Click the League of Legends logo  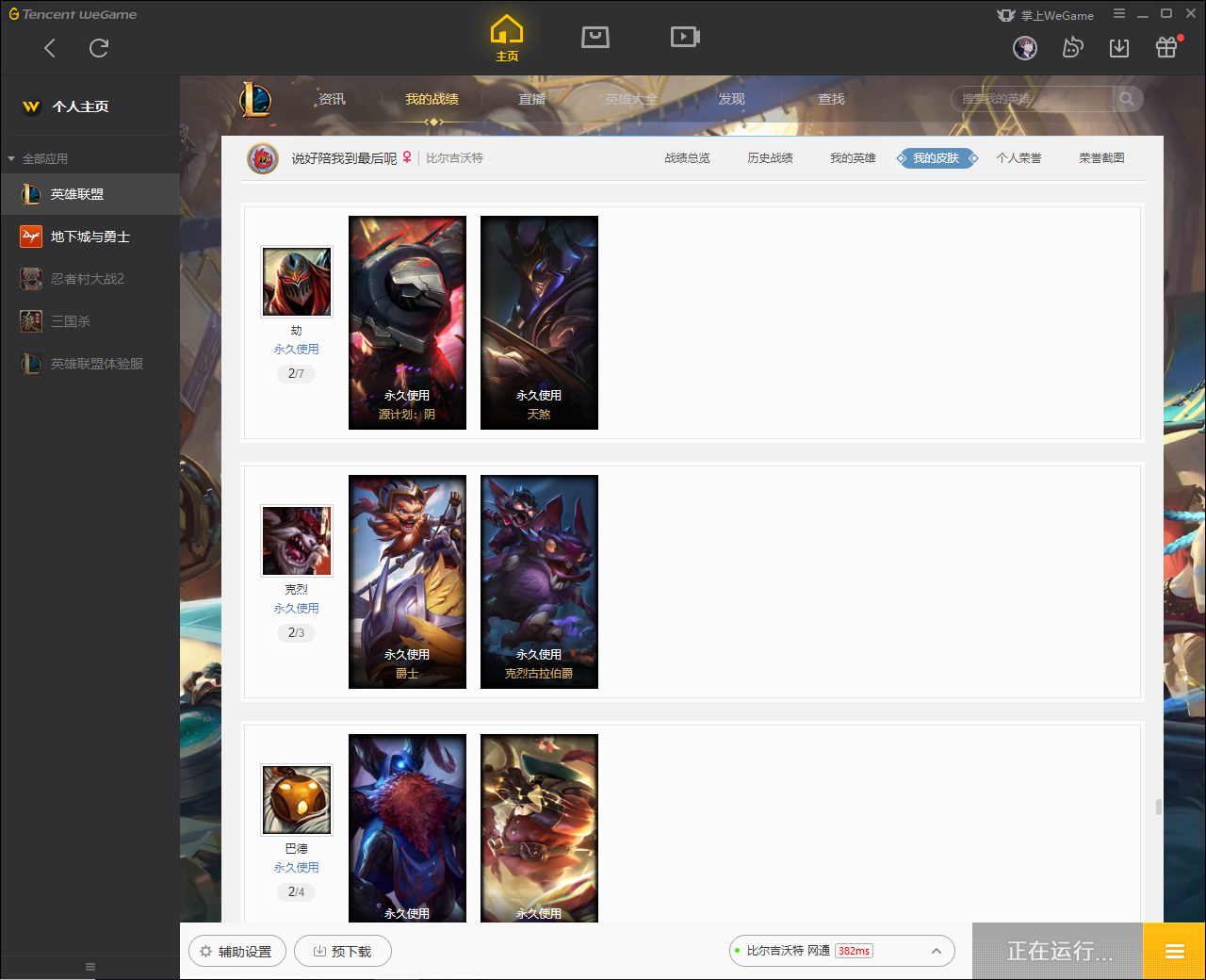(255, 99)
